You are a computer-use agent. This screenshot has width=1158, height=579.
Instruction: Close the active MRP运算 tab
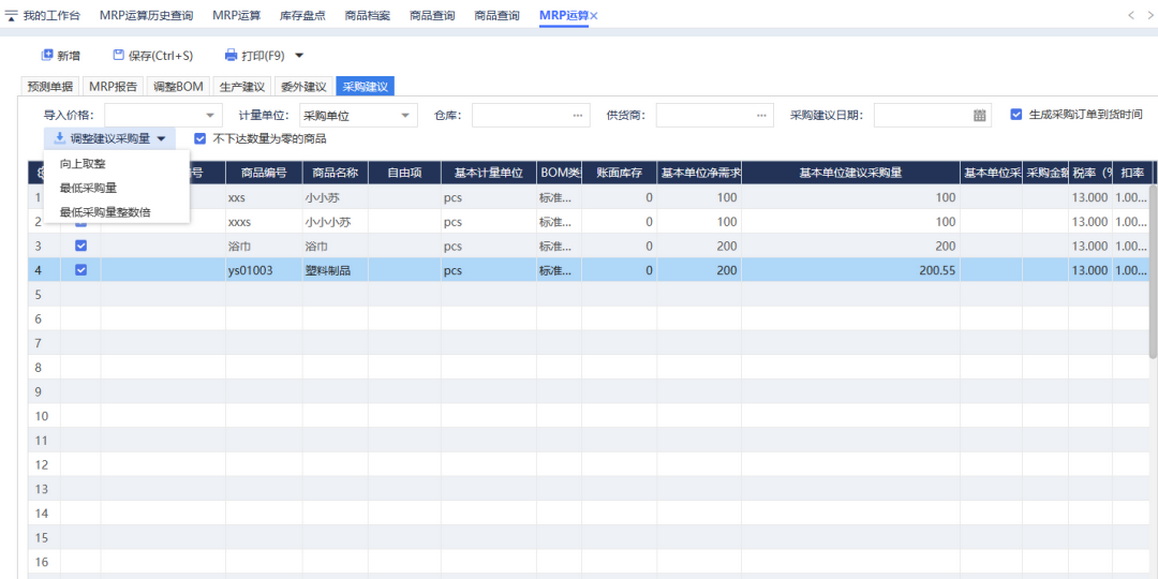[x=594, y=16]
